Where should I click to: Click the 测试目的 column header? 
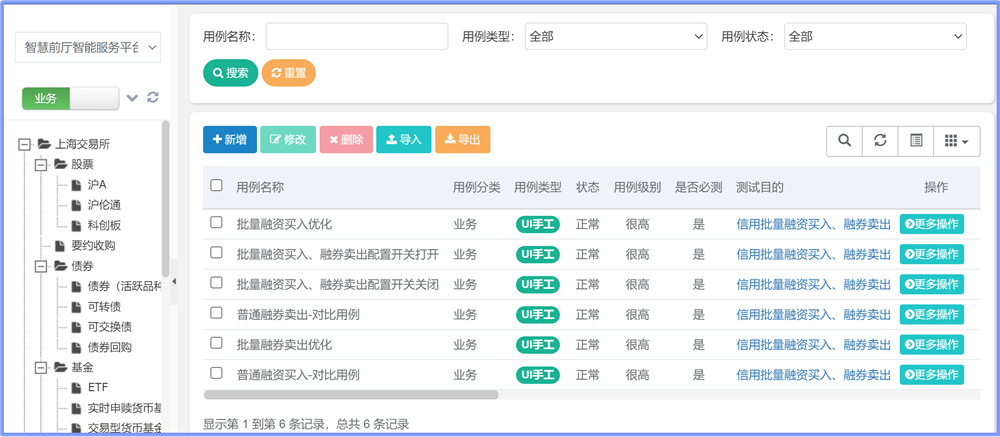760,188
